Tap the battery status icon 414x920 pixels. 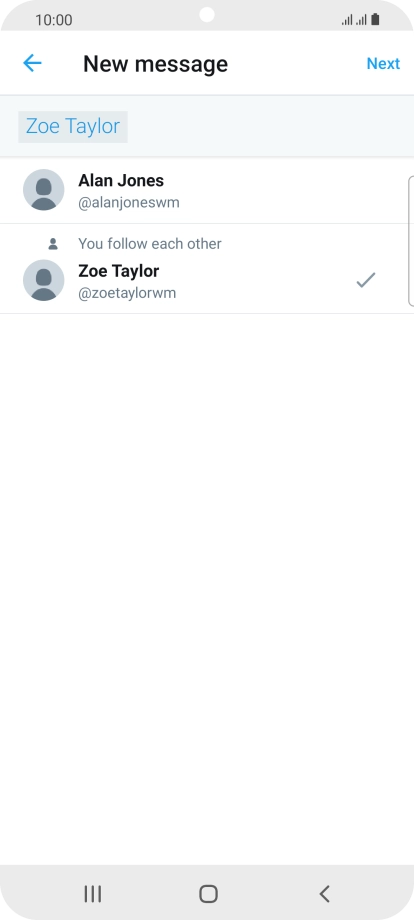coord(375,19)
